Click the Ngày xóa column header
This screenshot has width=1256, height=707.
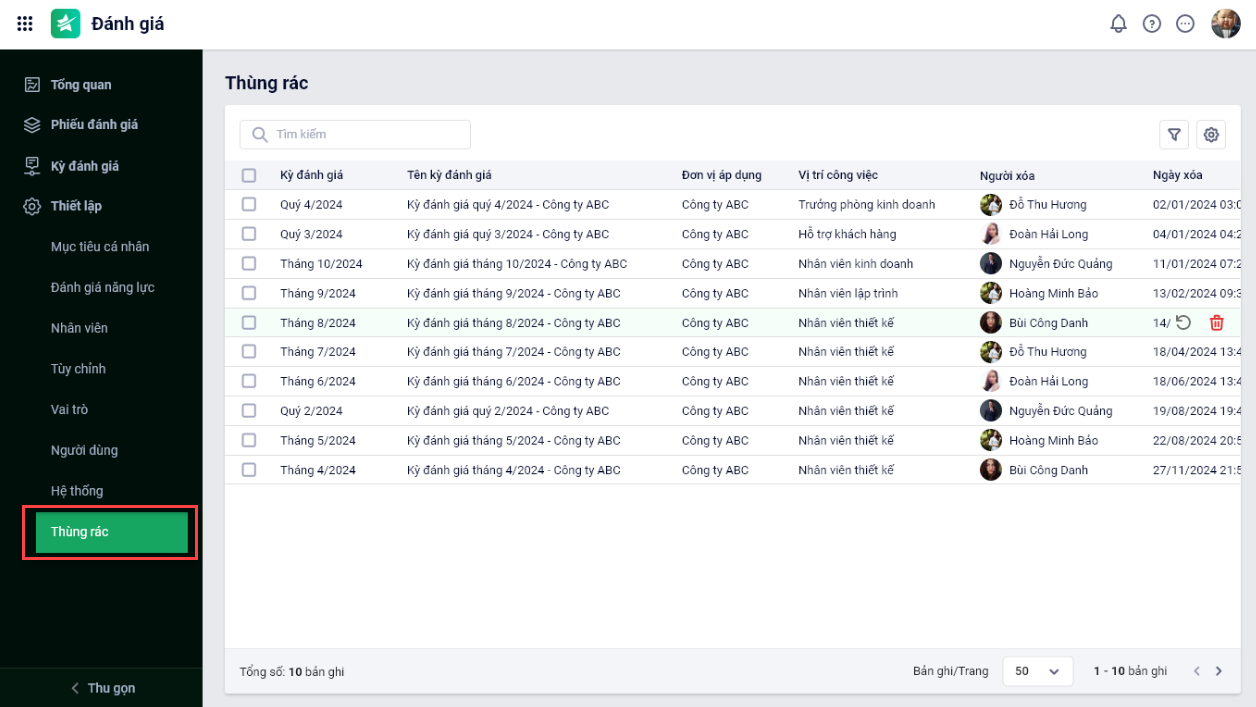(x=1177, y=175)
